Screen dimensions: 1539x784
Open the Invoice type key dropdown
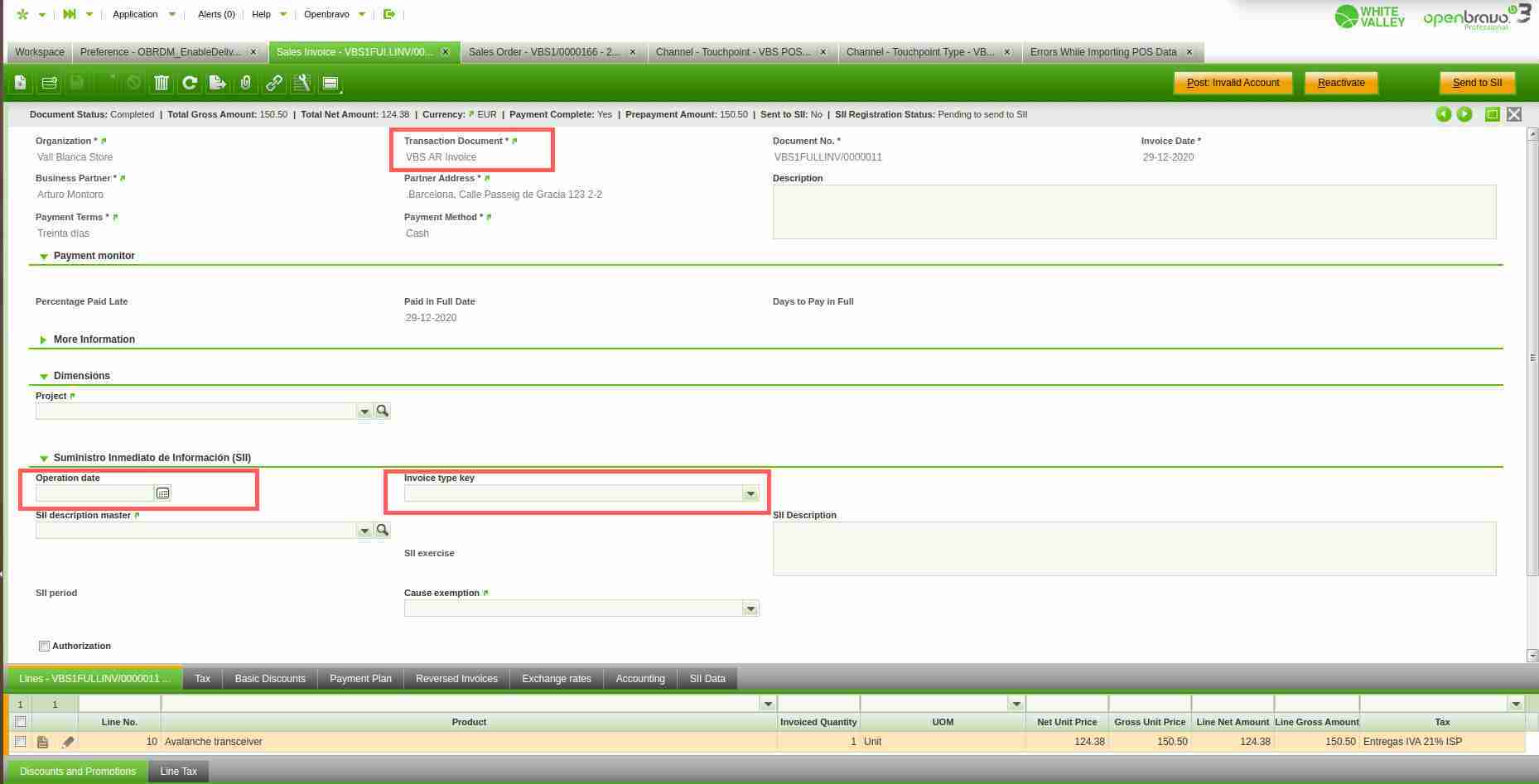(x=750, y=494)
